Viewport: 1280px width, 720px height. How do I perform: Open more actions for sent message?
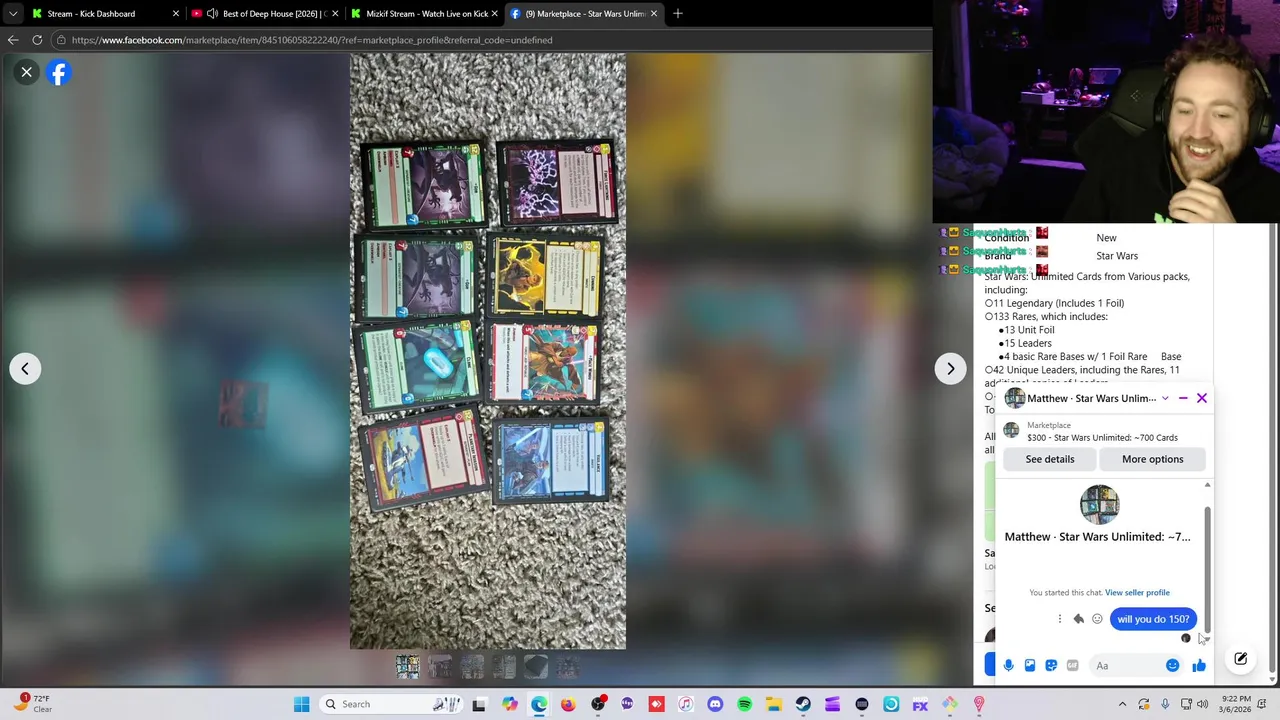tap(1060, 619)
